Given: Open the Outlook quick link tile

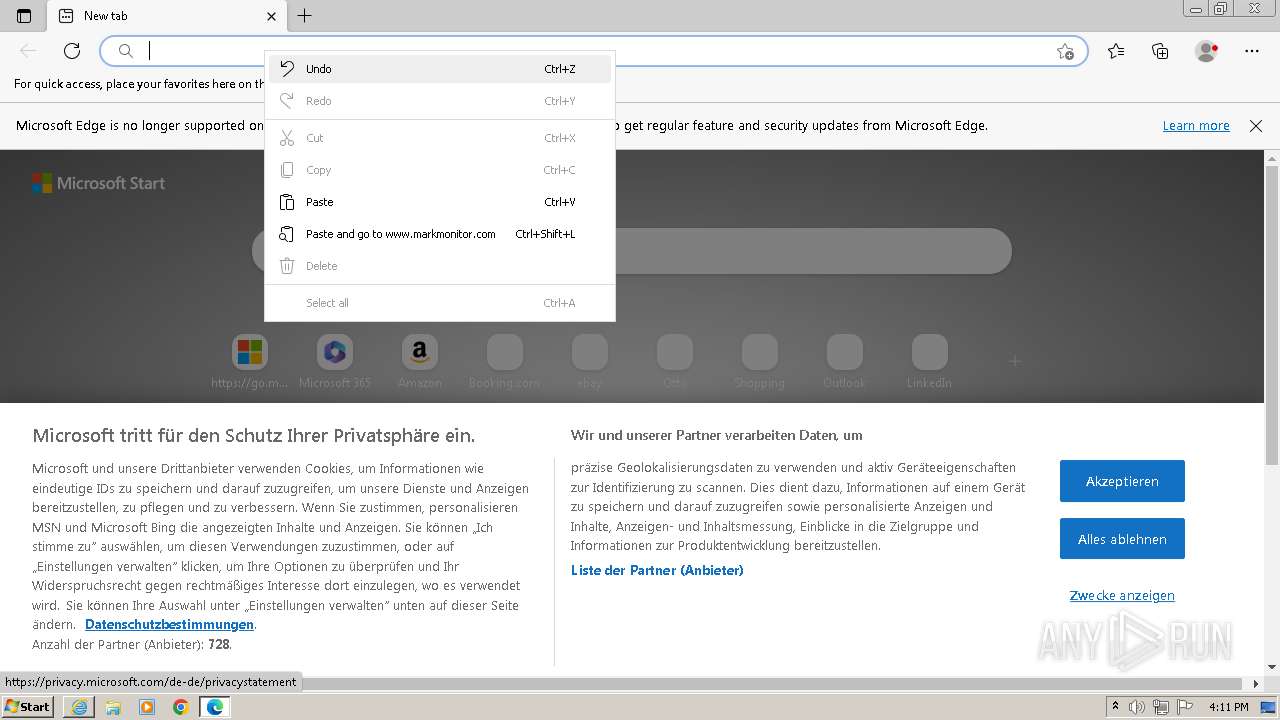Looking at the screenshot, I should (845, 362).
